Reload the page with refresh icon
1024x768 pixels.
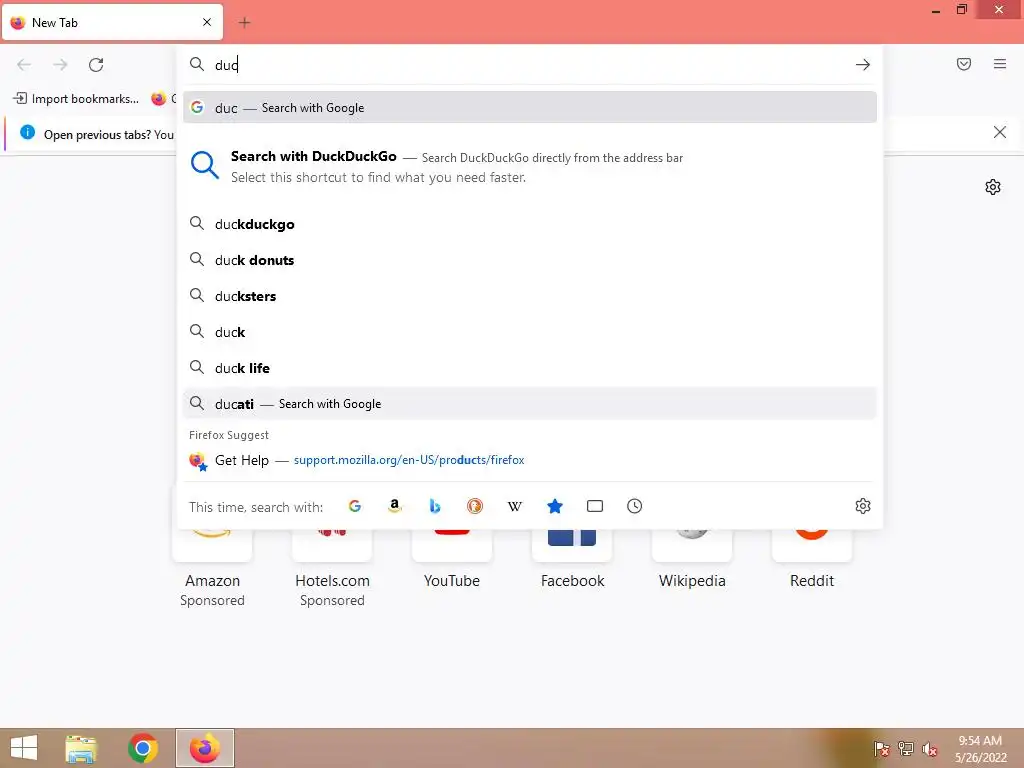(x=96, y=65)
